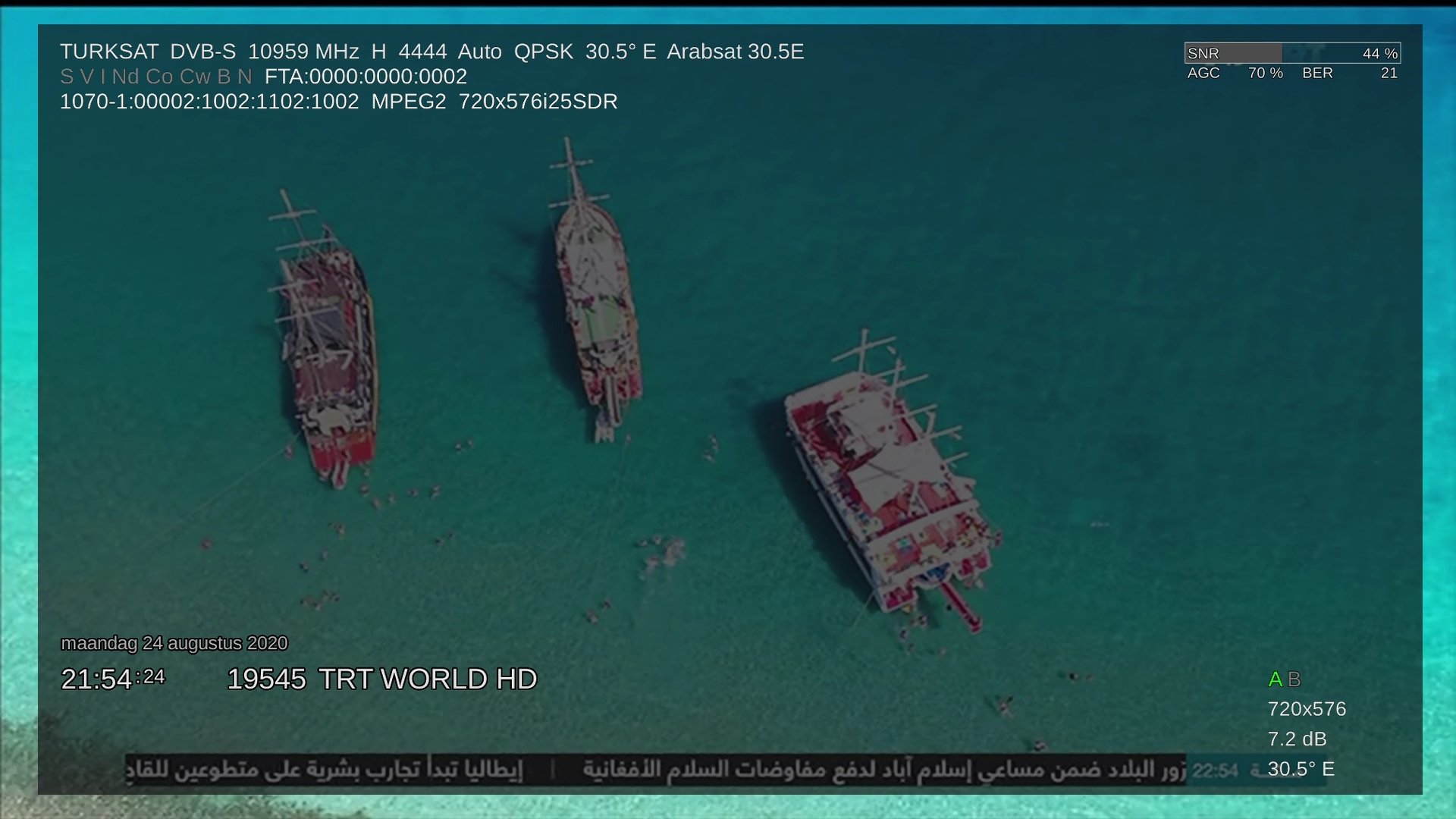Click the 'B' Betacrypt crypto indicator
Image resolution: width=1456 pixels, height=819 pixels.
[224, 77]
